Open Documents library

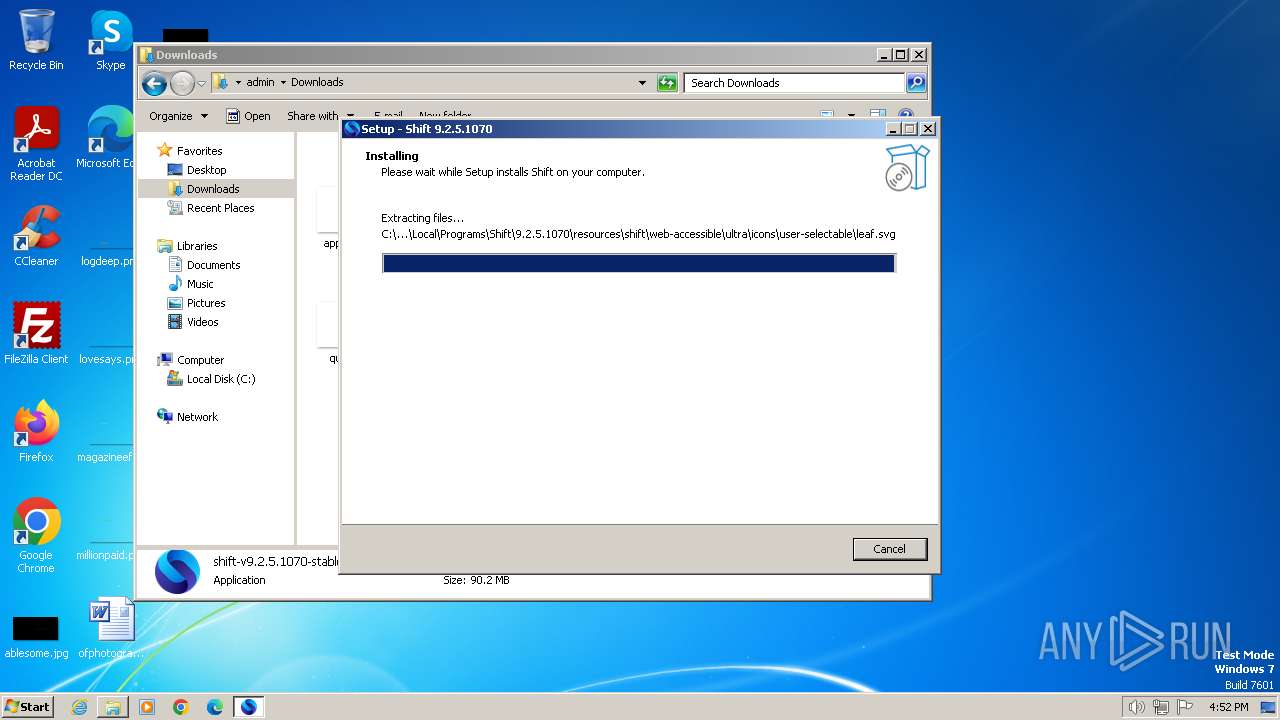213,265
